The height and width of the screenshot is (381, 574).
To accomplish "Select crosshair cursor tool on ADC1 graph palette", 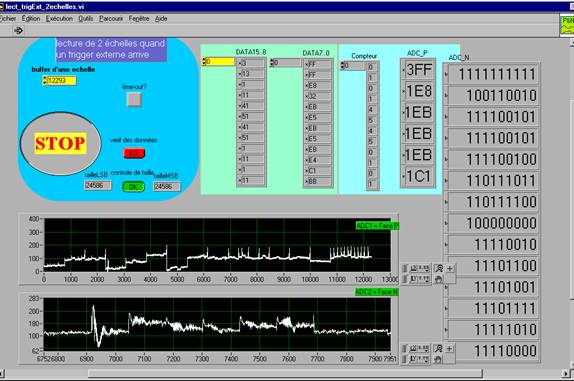I will [x=450, y=269].
